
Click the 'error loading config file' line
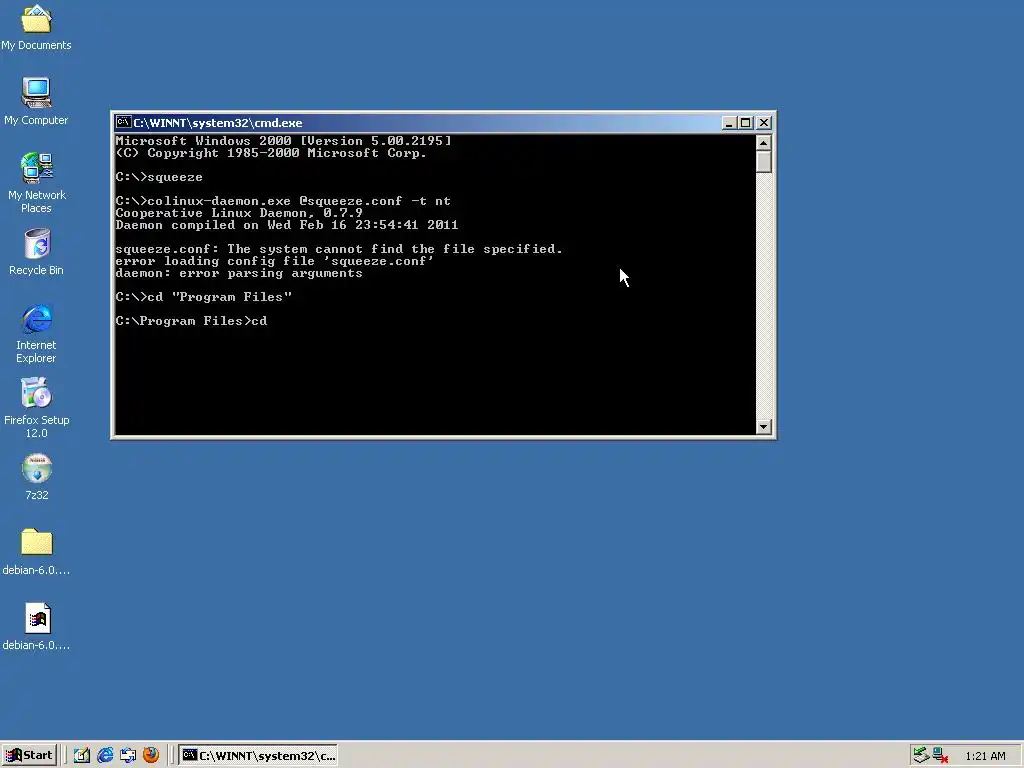(x=275, y=261)
